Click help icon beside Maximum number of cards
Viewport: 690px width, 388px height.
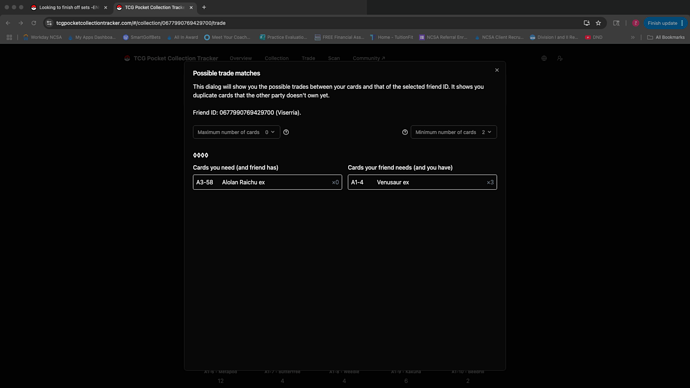286,132
